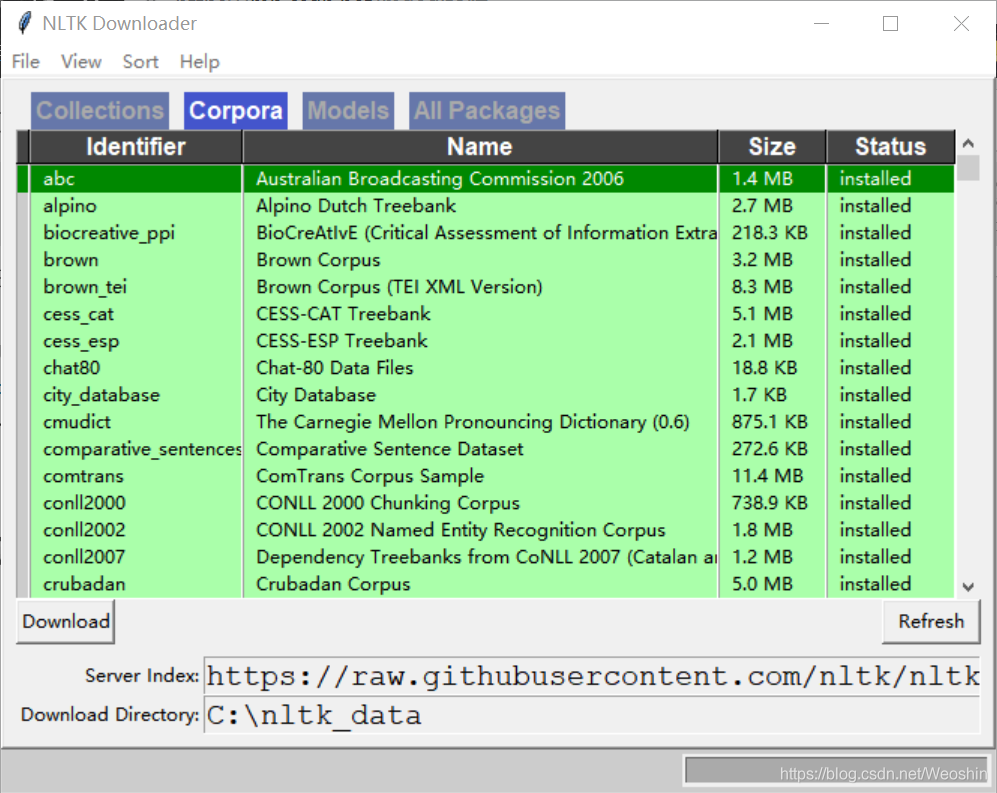997x793 pixels.
Task: Select the Corpora tab
Action: pos(236,111)
